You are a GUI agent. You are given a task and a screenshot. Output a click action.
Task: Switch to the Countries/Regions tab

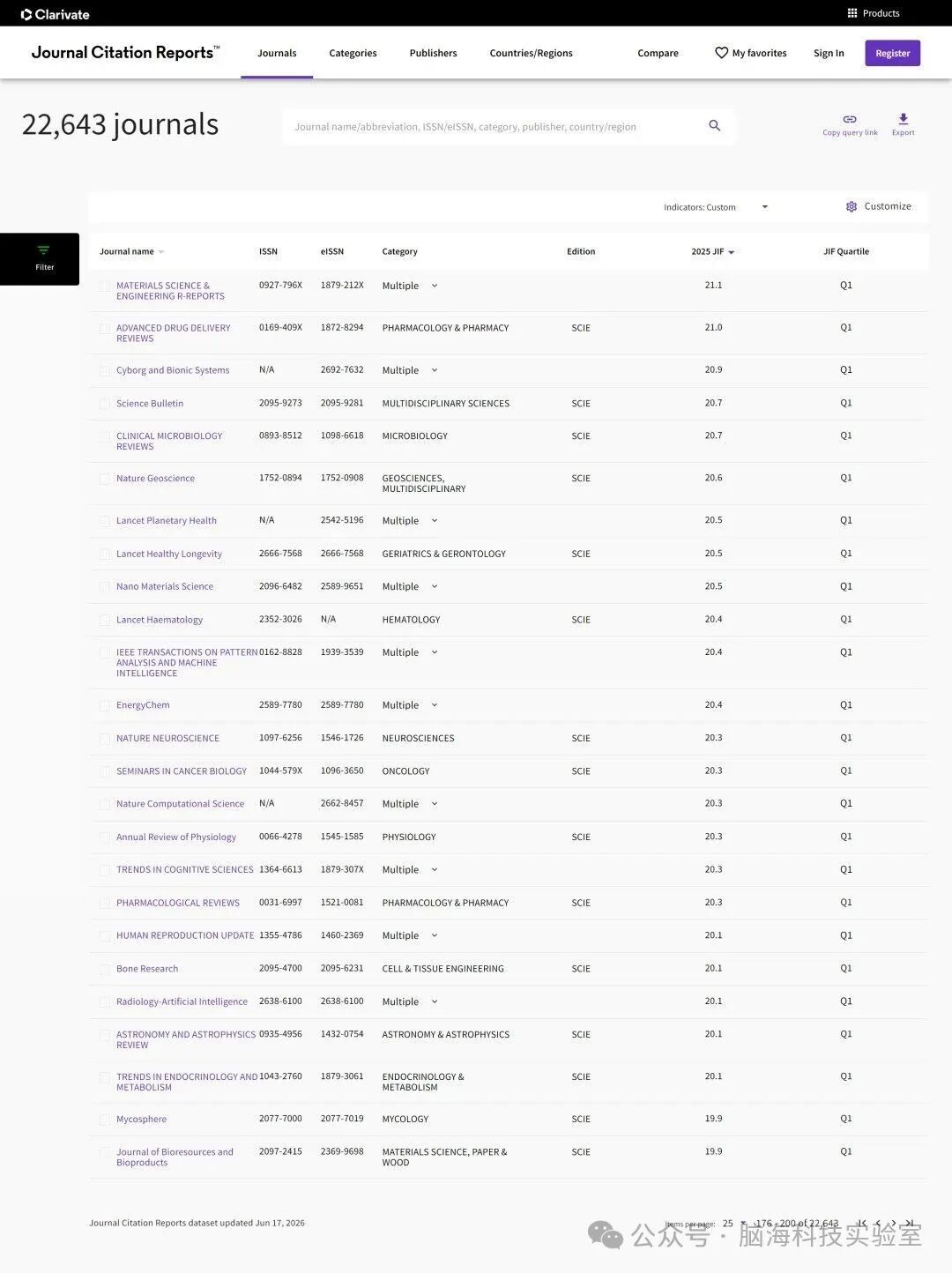pyautogui.click(x=531, y=53)
